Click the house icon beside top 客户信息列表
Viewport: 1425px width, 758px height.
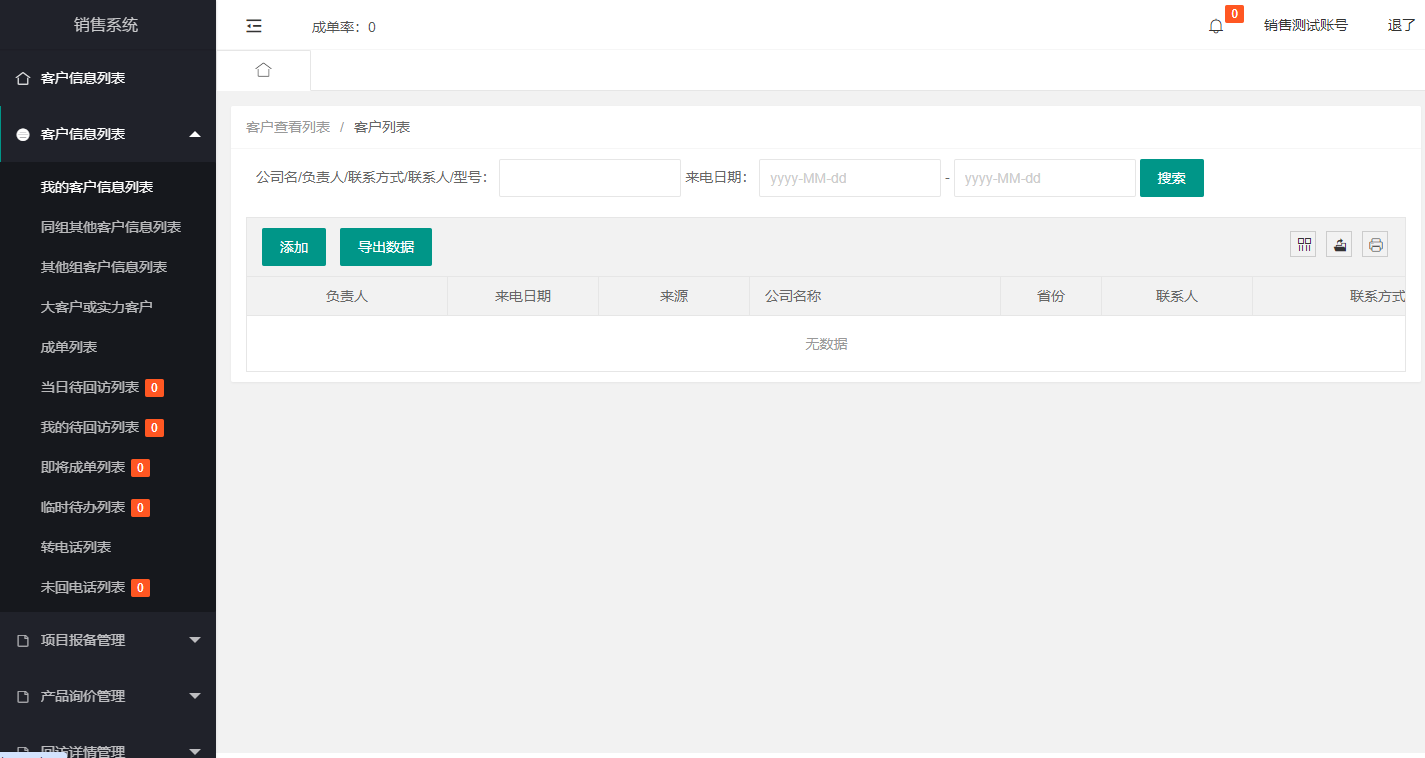tap(23, 78)
